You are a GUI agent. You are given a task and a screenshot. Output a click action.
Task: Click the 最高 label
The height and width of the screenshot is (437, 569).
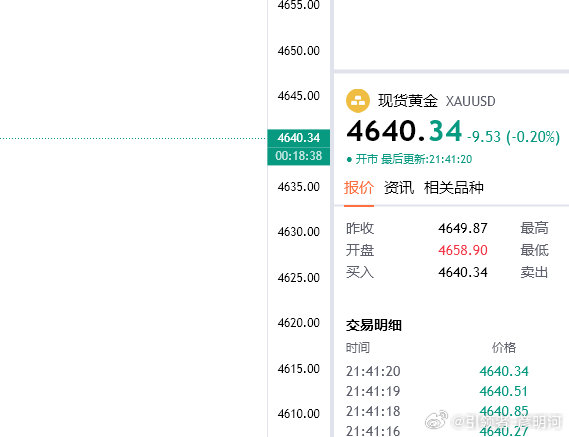(534, 228)
